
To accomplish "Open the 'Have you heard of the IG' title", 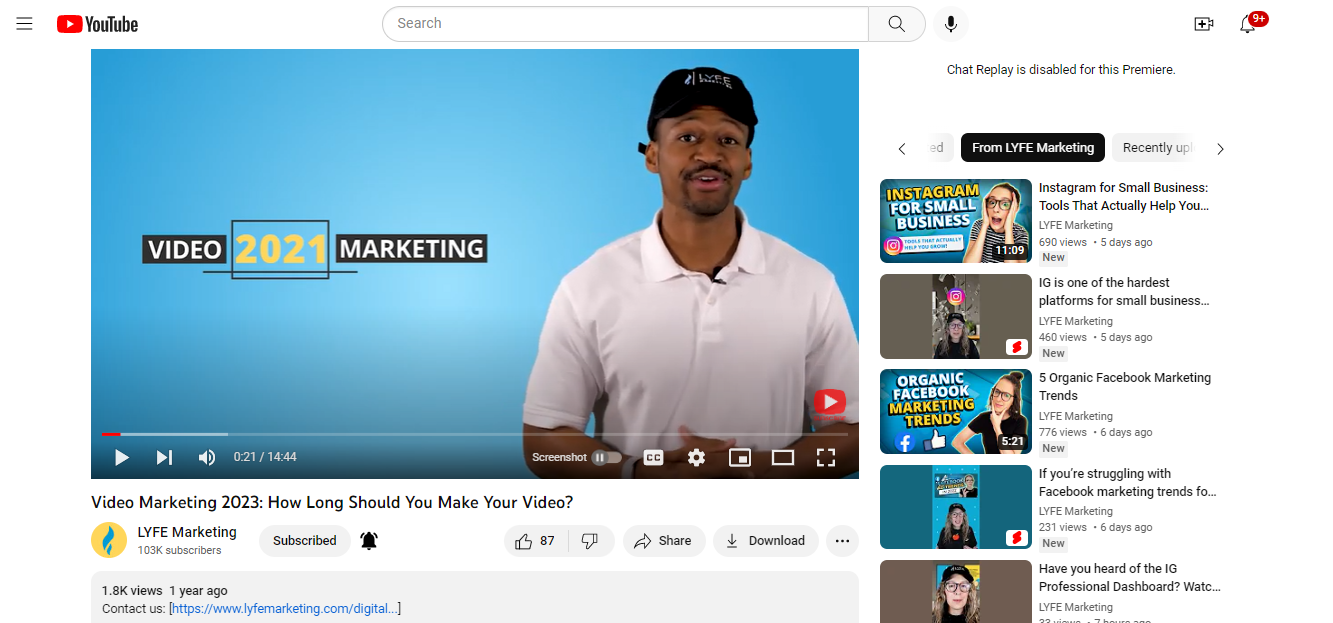I will pos(1130,578).
